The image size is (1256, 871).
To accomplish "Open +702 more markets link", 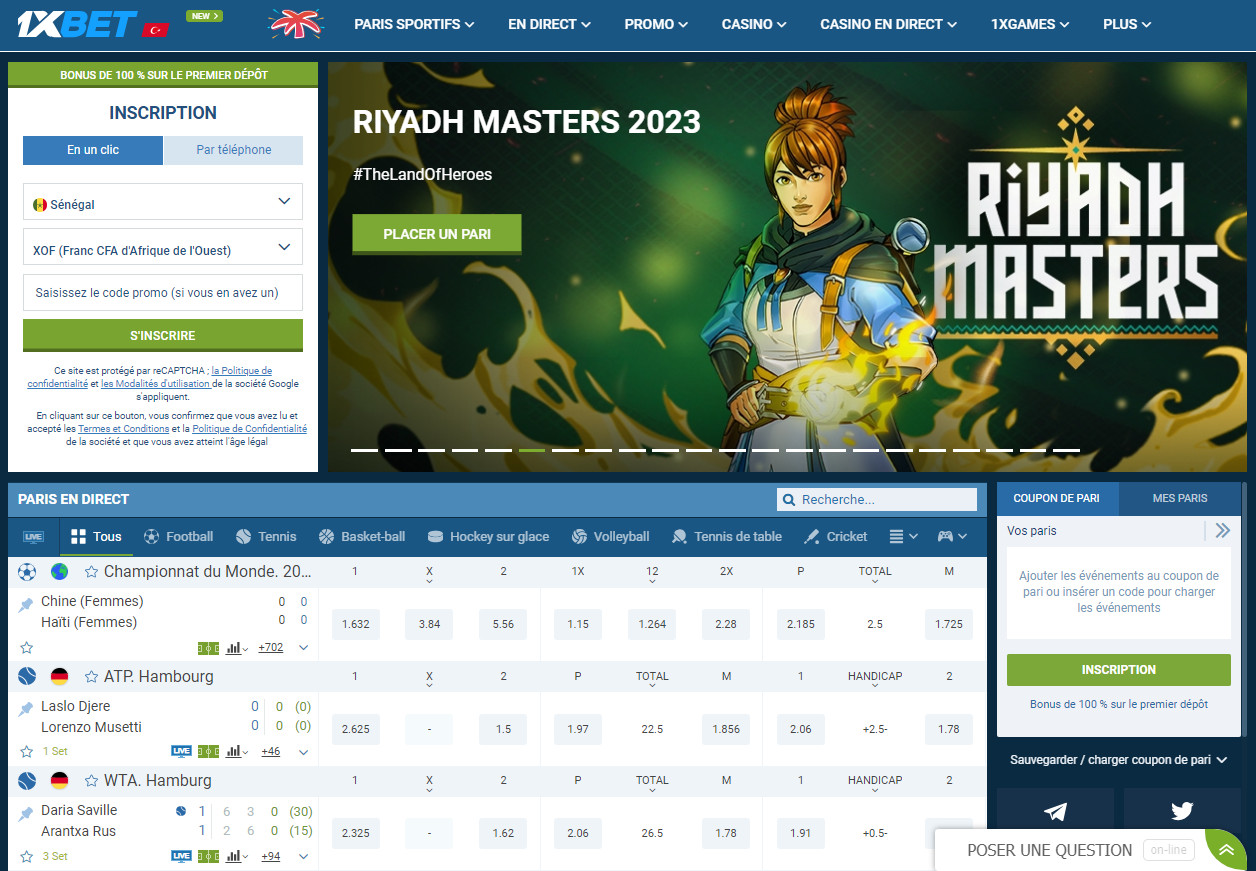I will point(270,648).
